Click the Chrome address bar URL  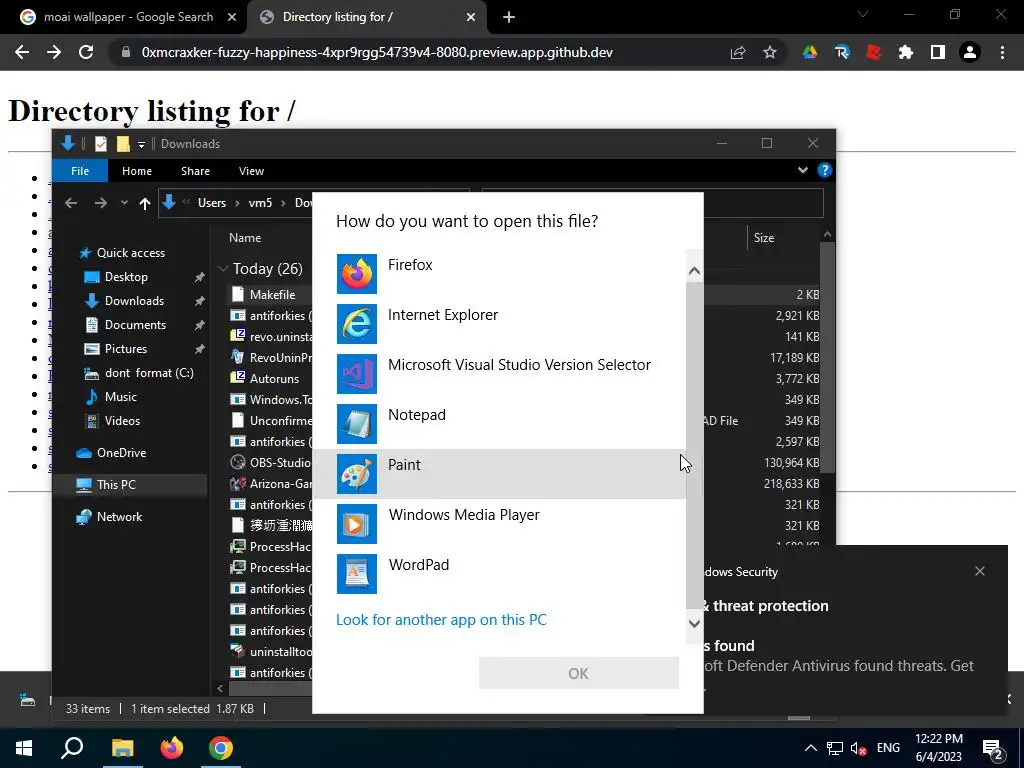377,52
